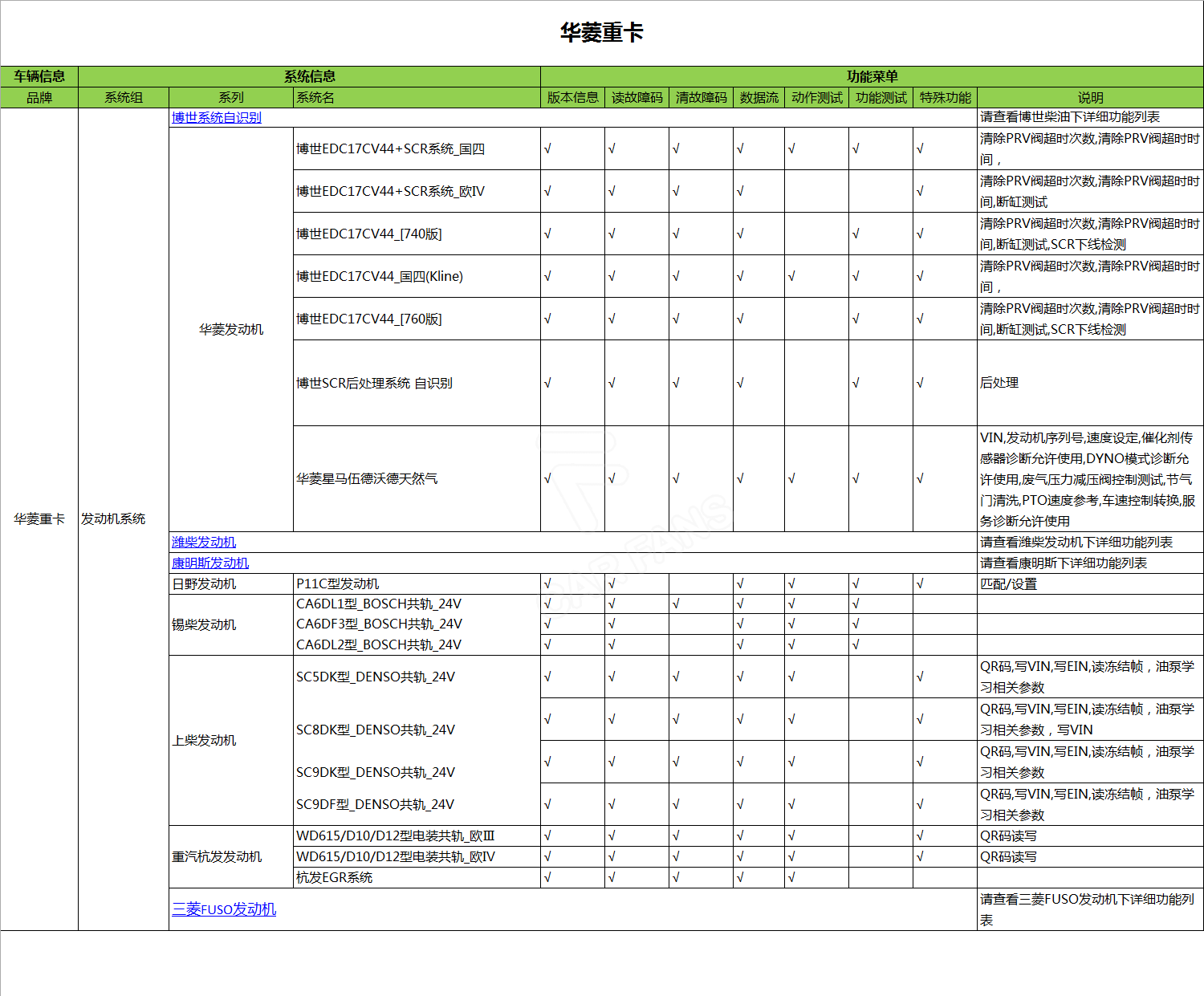
Task: Open the 三菱FUSO发动机 link
Action: pos(224,909)
